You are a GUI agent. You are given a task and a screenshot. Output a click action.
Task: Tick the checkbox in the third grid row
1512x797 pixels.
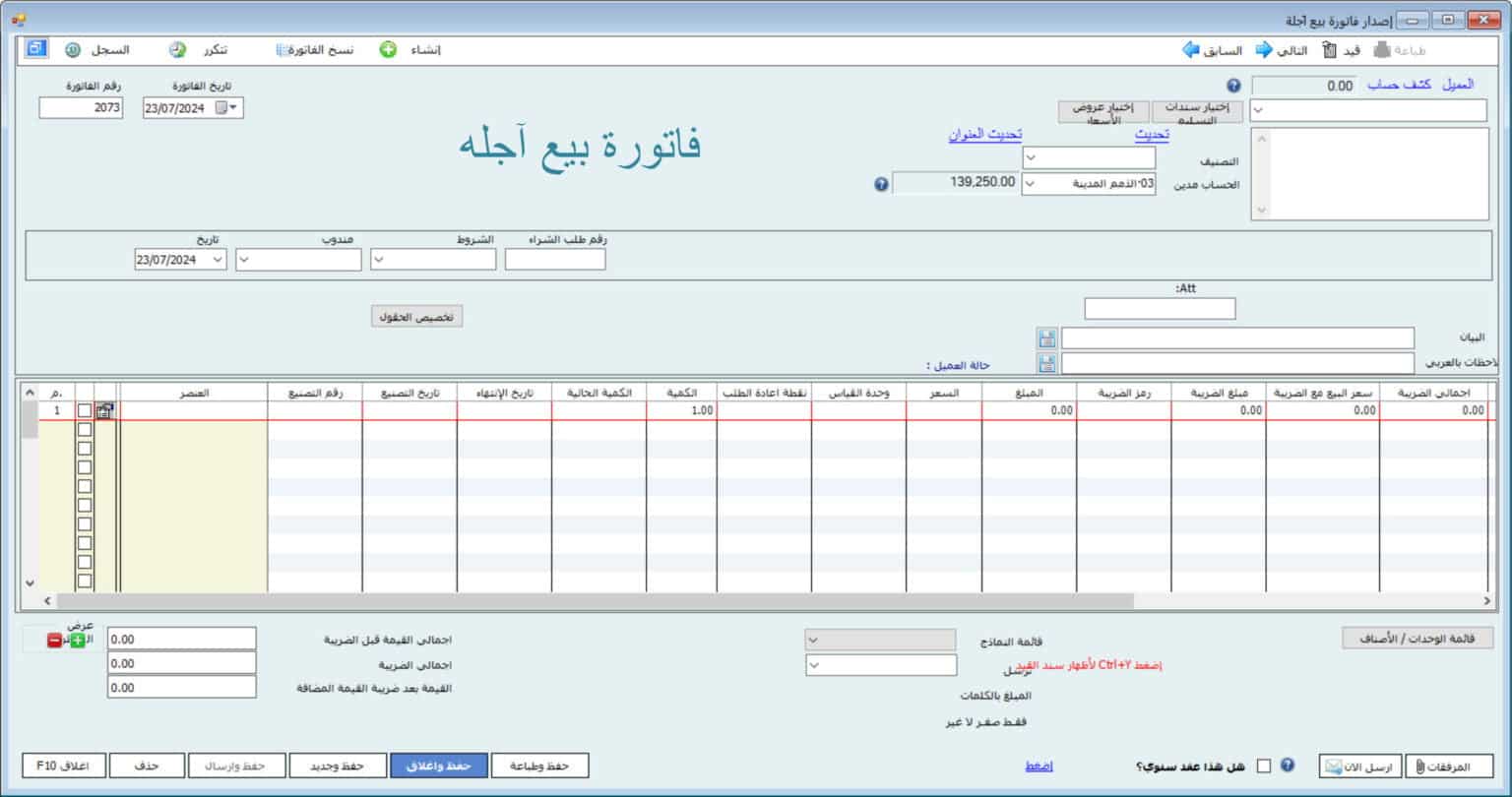point(85,449)
